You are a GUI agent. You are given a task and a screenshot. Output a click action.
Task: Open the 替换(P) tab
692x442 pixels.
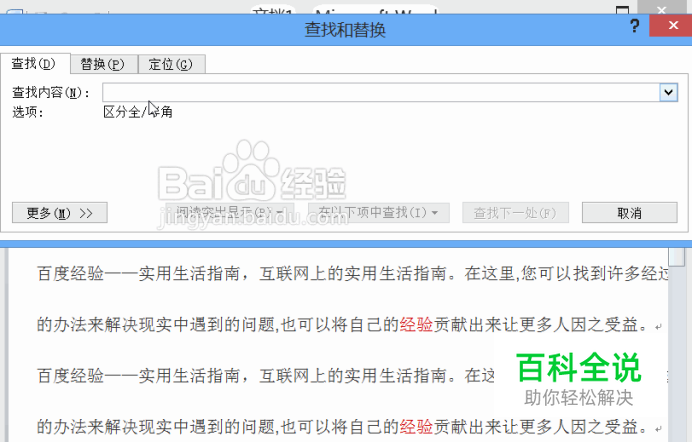point(104,64)
